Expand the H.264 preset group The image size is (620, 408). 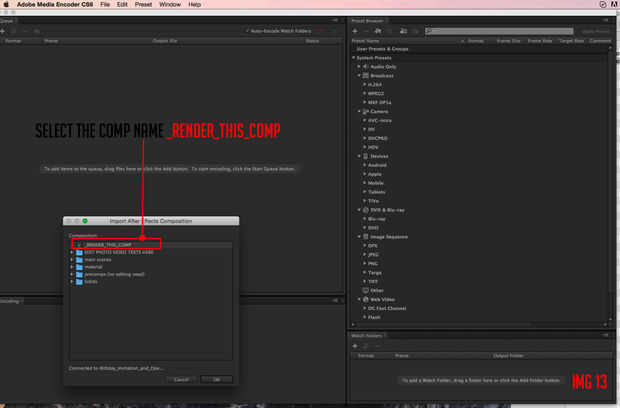pyautogui.click(x=364, y=85)
